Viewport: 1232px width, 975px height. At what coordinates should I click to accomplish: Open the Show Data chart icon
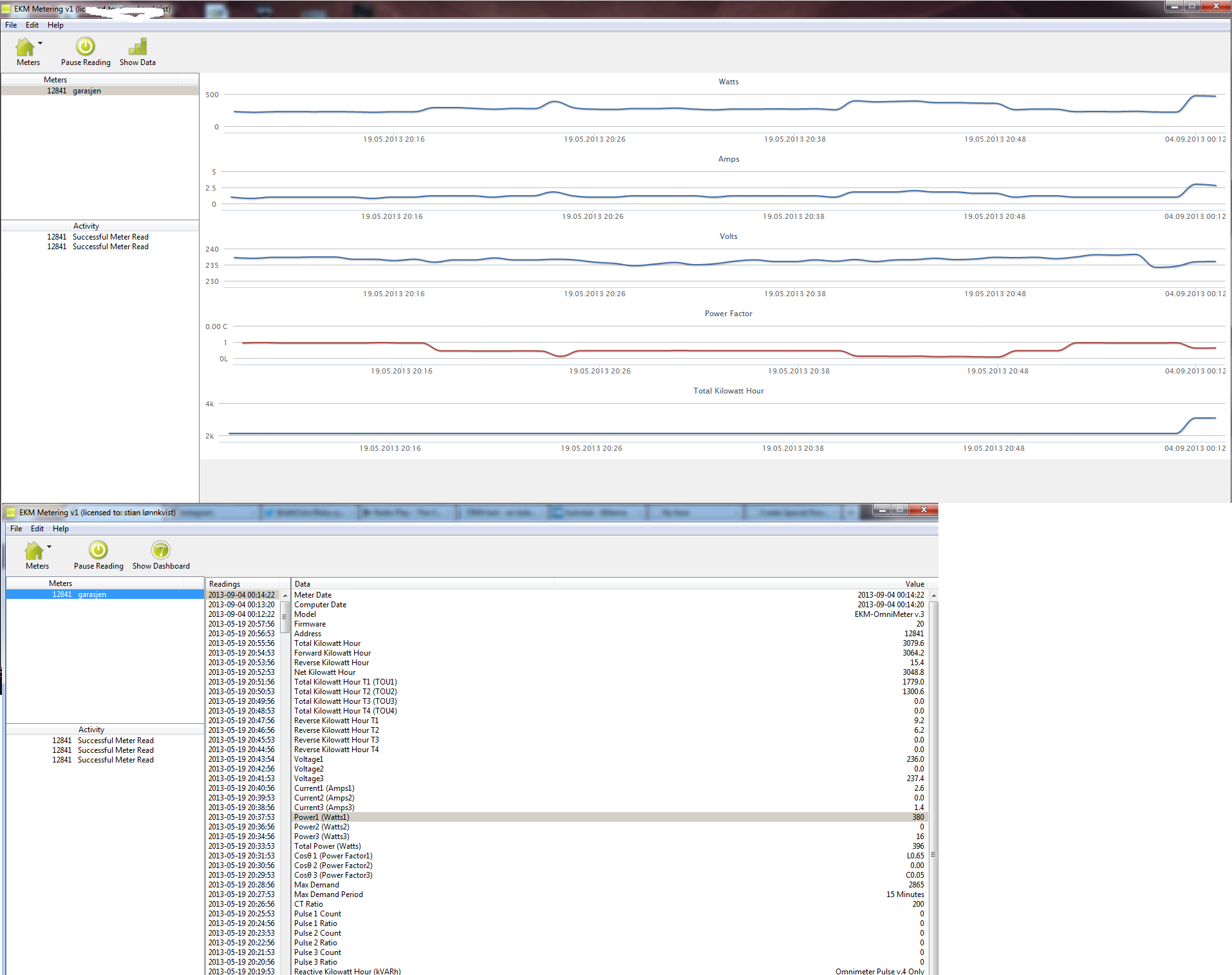coord(137,48)
